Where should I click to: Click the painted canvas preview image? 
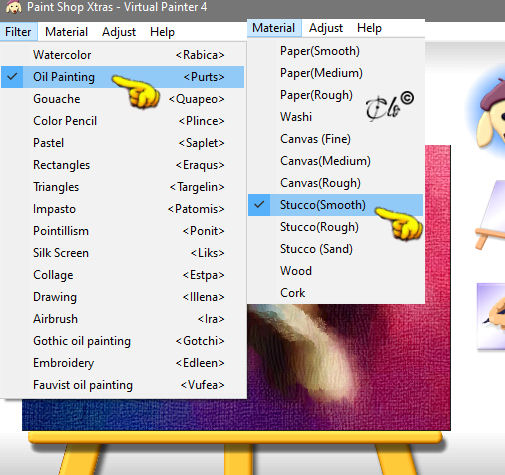pyautogui.click(x=348, y=367)
